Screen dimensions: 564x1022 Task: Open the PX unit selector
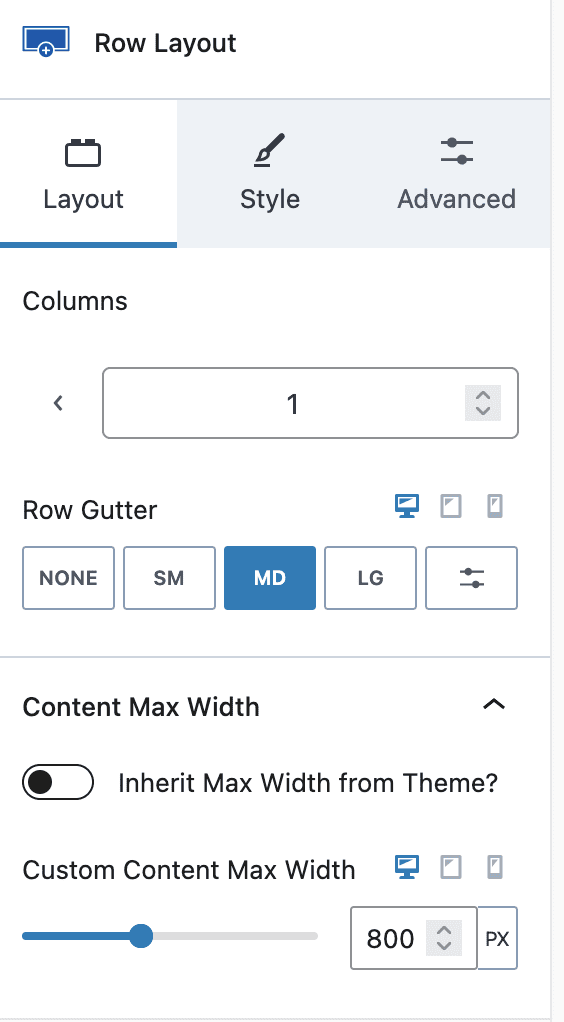tap(497, 938)
